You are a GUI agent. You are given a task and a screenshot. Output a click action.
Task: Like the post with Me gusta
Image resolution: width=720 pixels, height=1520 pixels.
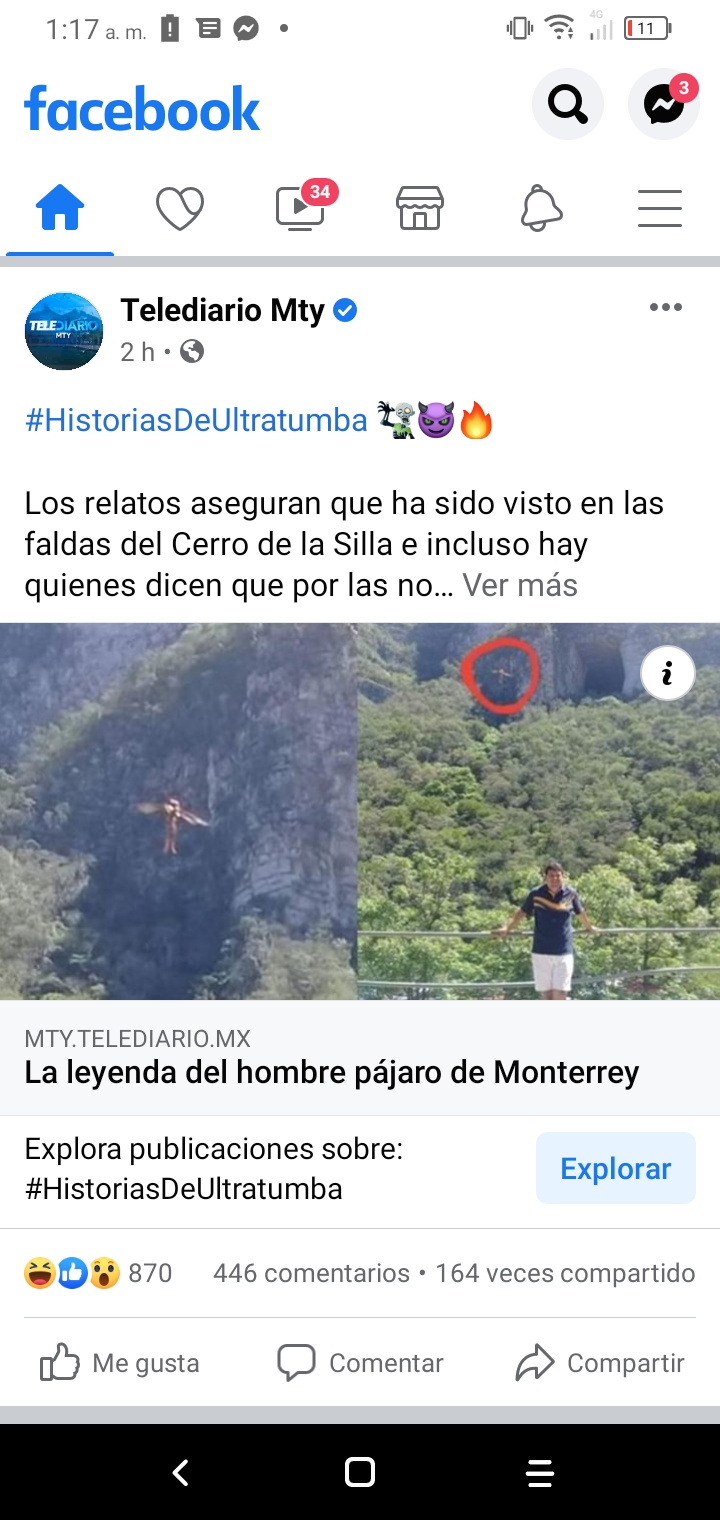(x=120, y=1363)
